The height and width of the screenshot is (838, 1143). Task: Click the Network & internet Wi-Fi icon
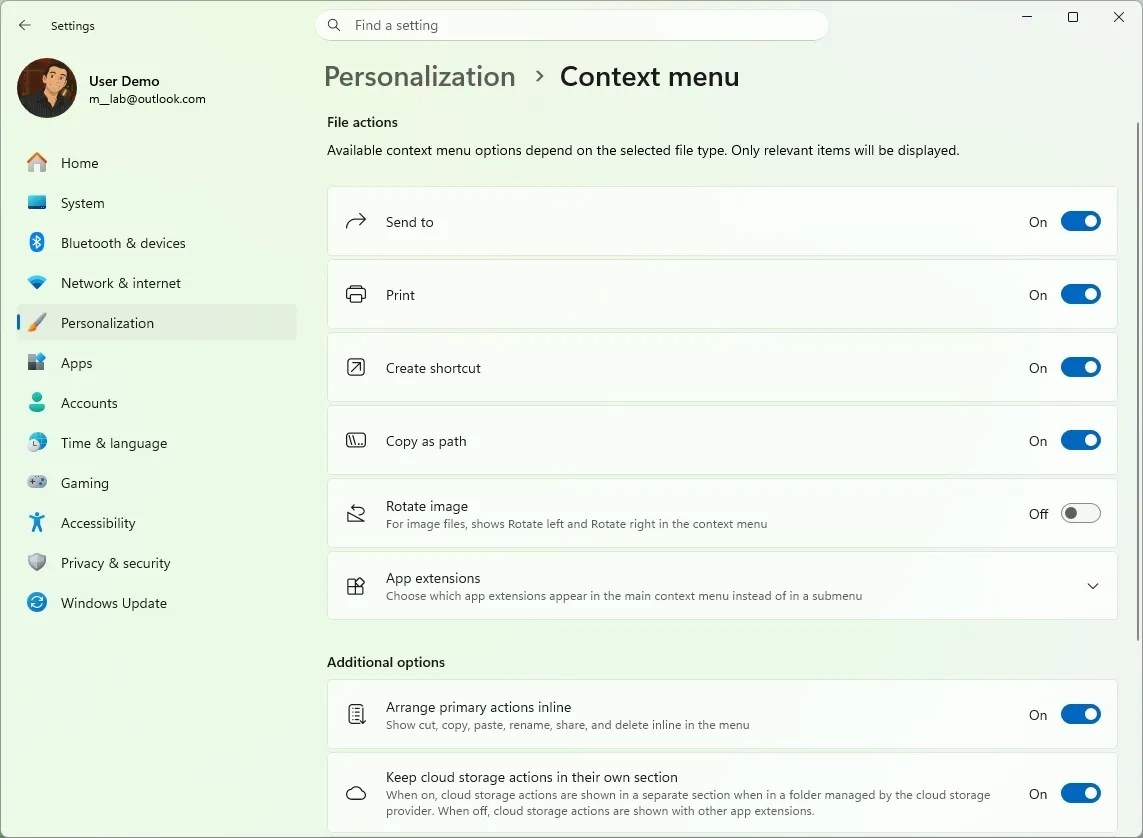coord(37,283)
